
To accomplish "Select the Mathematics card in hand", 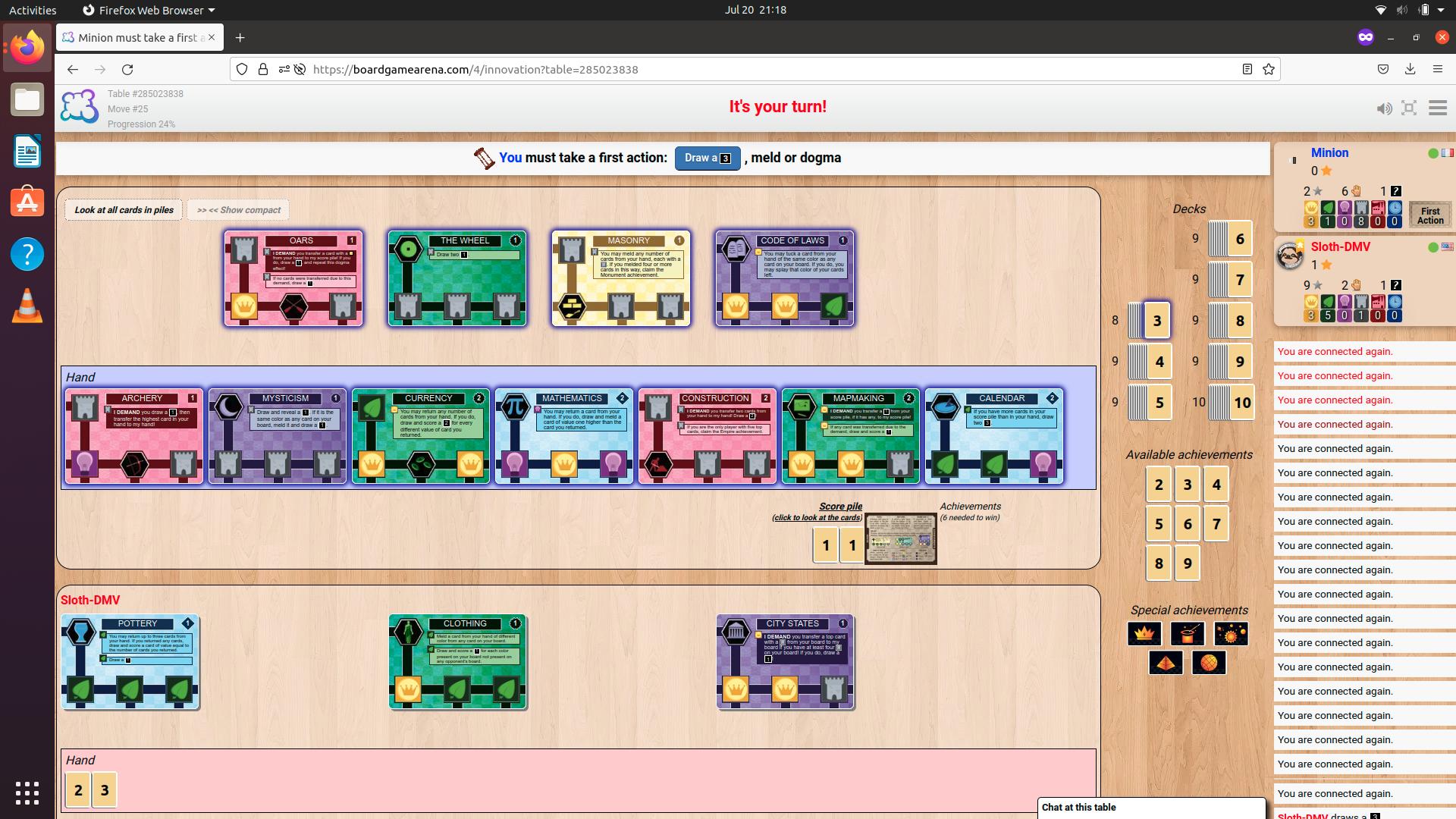I will point(564,436).
